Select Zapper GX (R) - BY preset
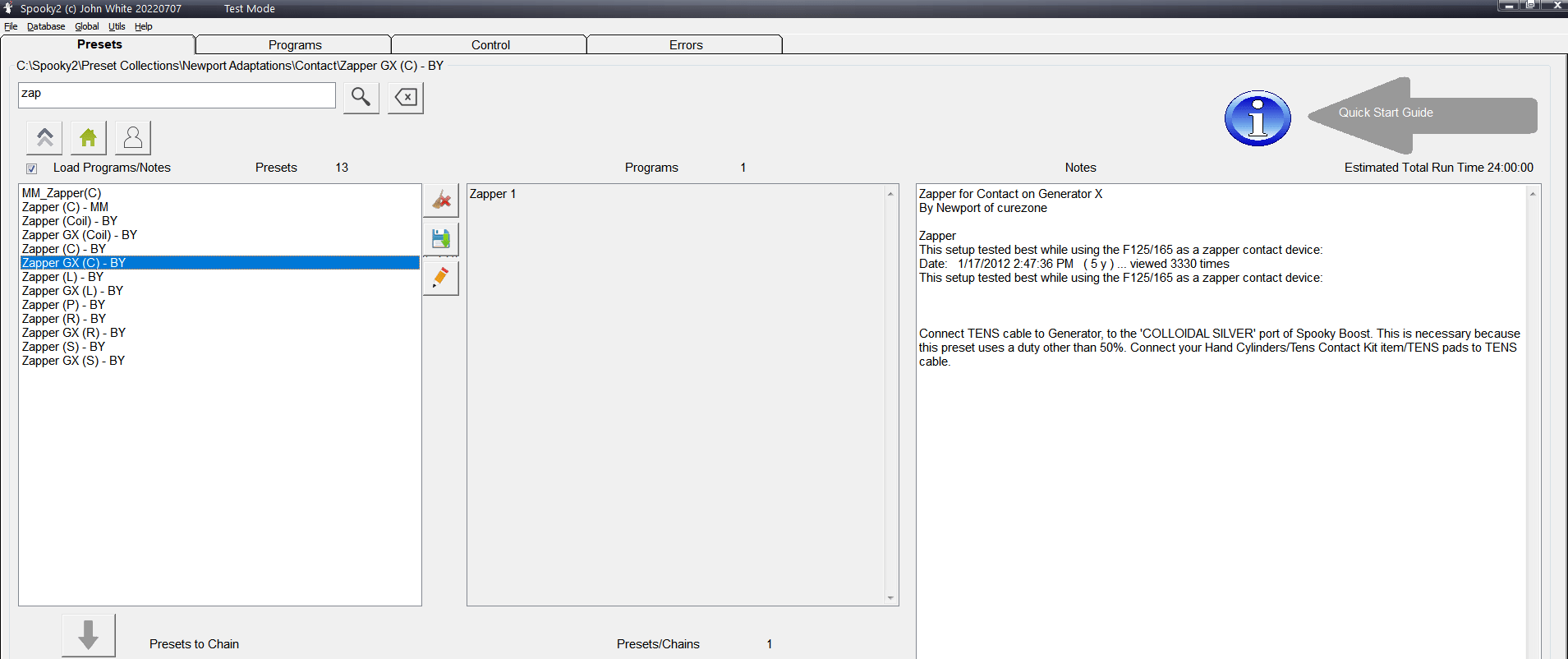 click(x=220, y=333)
